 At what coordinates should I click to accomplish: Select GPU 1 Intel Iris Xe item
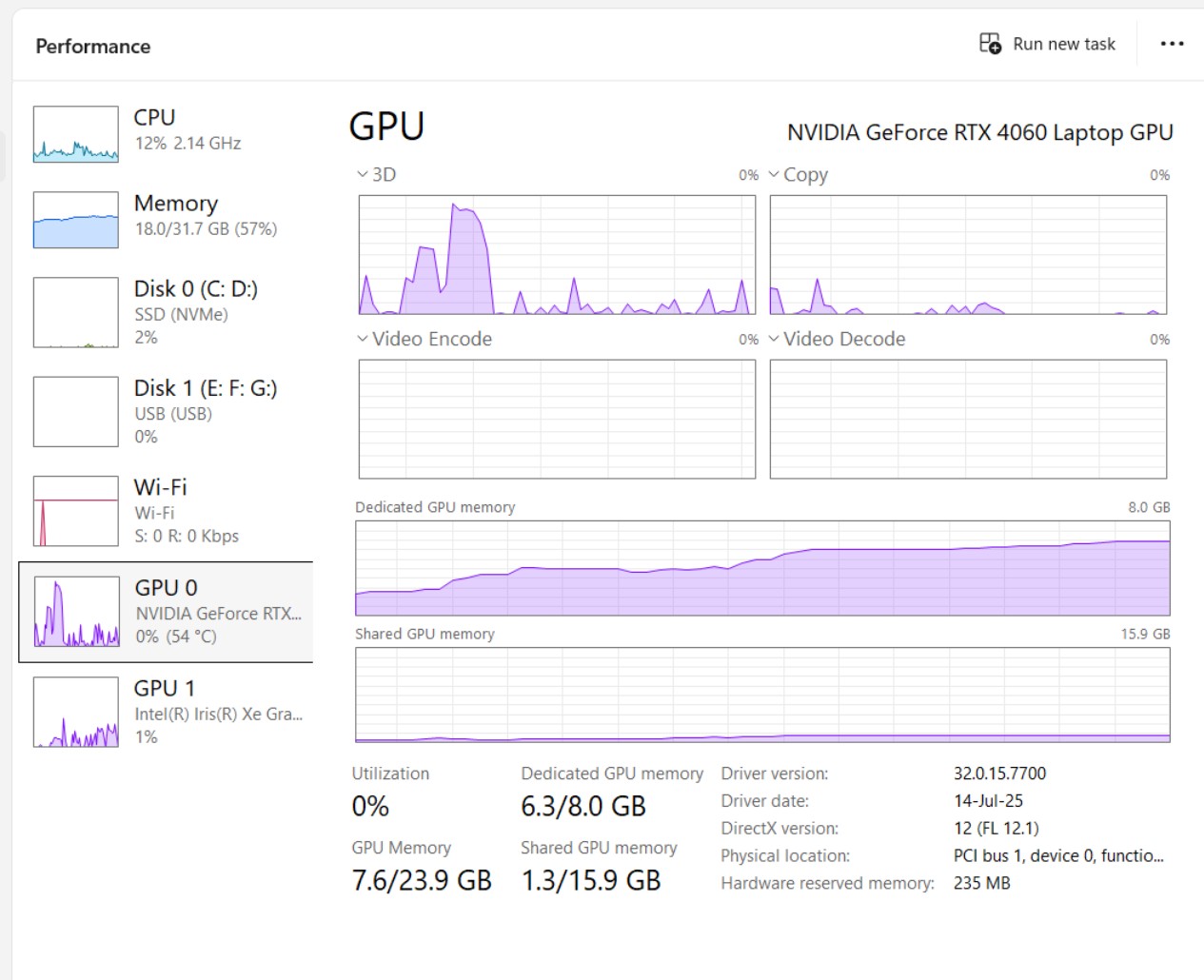(x=166, y=712)
